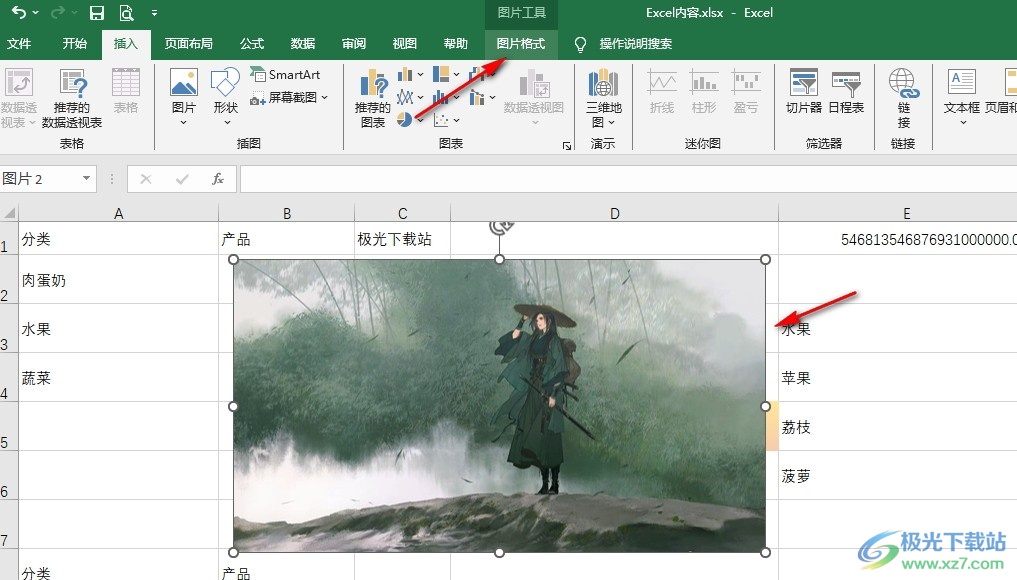Viewport: 1017px width, 580px height.
Task: Open the Name Box dropdown arrow
Action: 86,178
